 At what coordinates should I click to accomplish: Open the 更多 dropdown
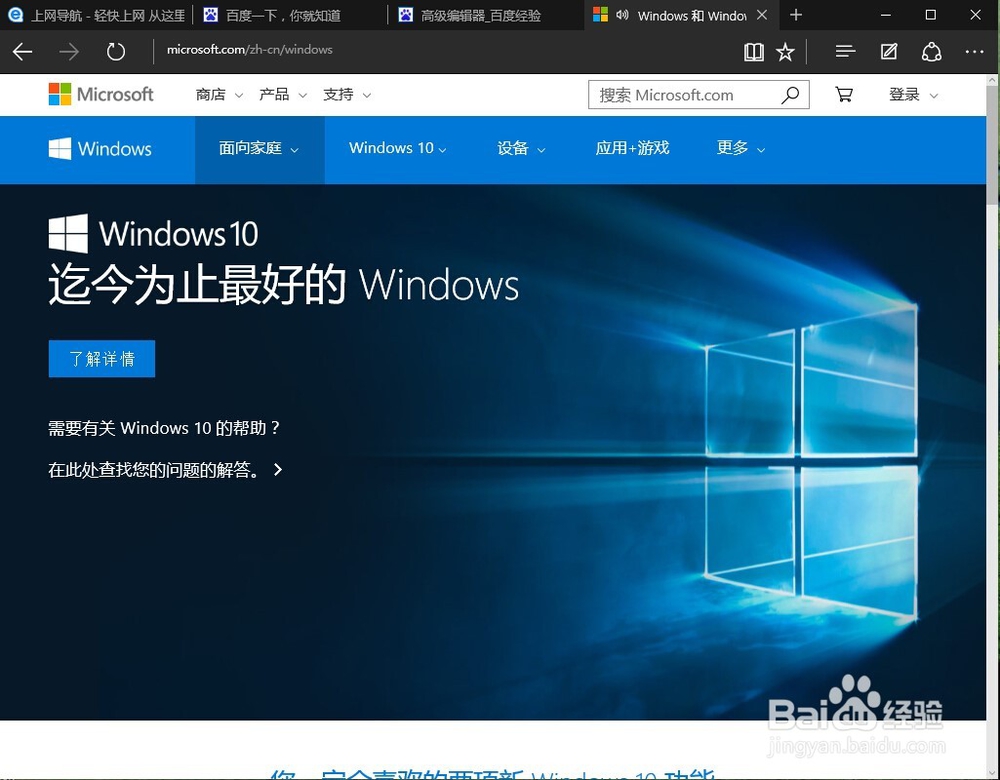pyautogui.click(x=740, y=149)
